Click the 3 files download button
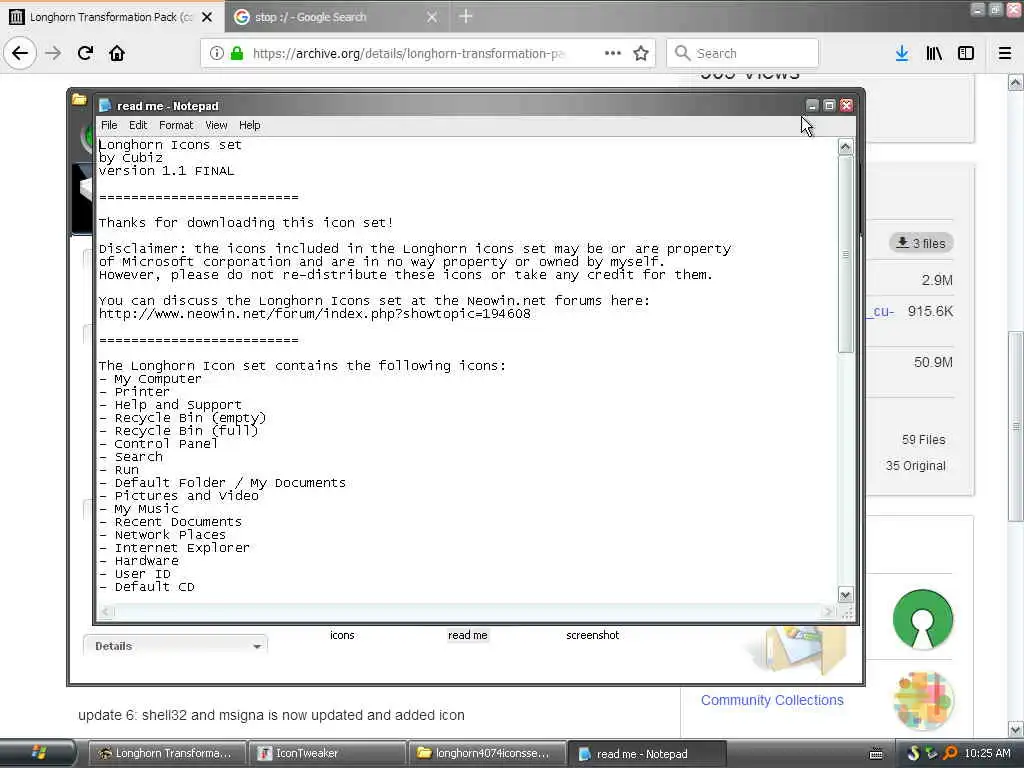 (x=921, y=243)
